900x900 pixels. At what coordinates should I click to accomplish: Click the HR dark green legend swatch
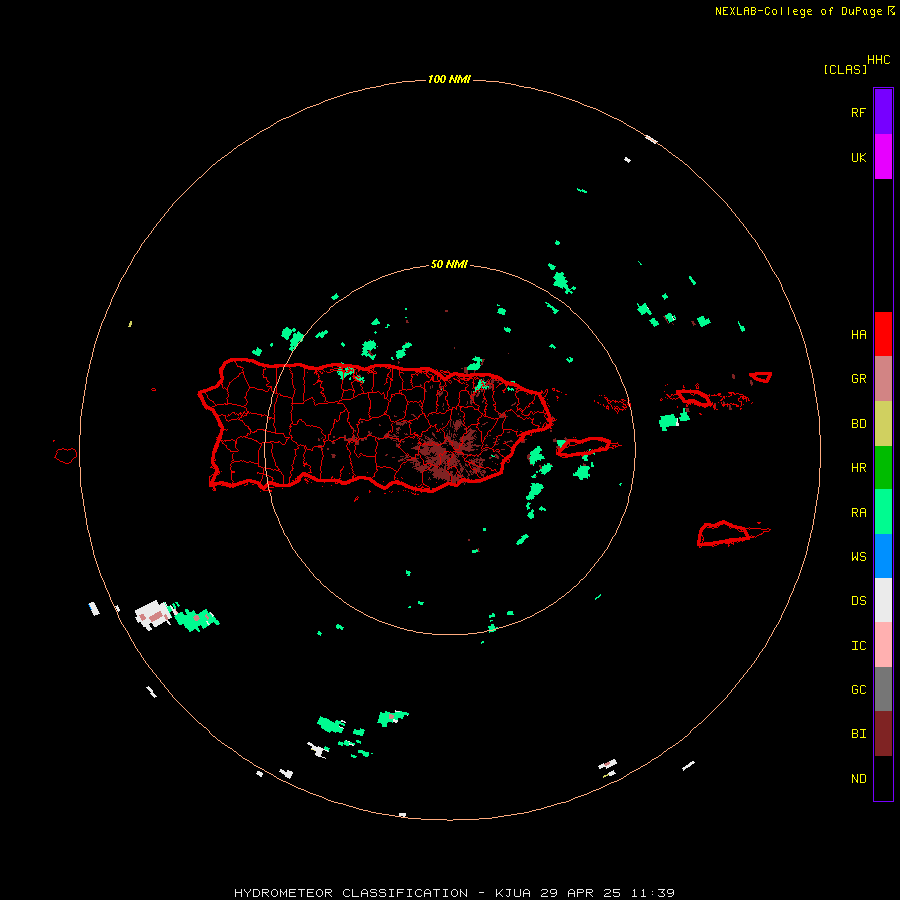click(883, 467)
